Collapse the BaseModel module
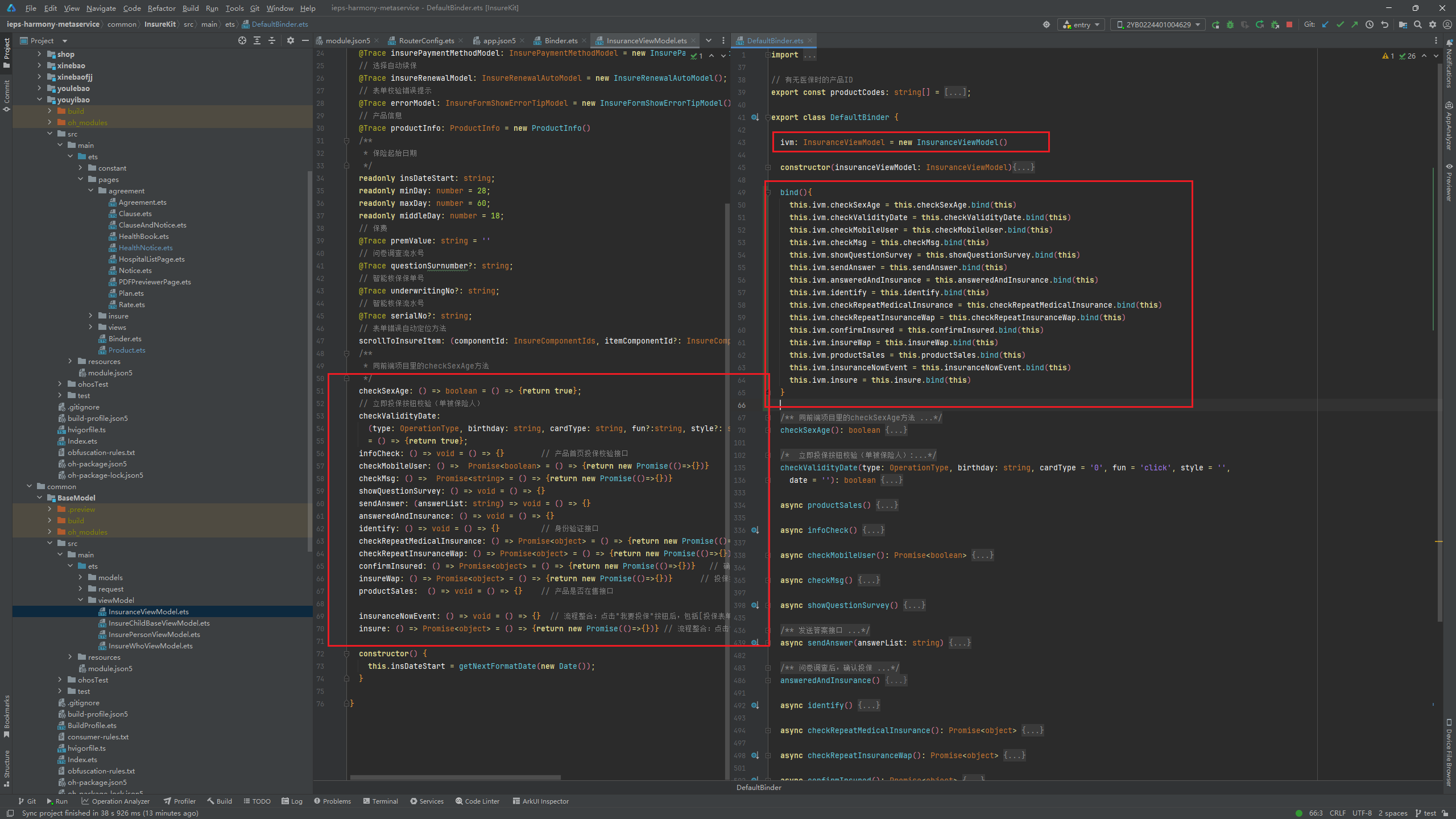 39,498
